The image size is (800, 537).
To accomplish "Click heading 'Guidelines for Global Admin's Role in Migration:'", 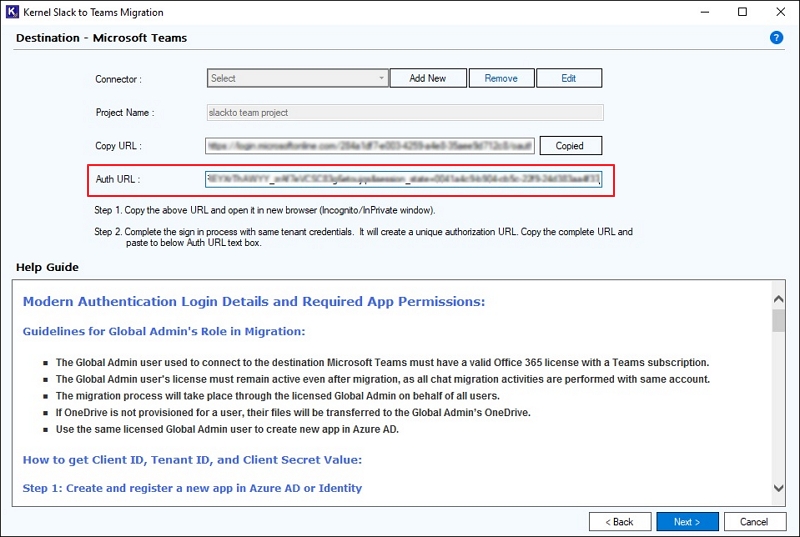I will tap(164, 331).
